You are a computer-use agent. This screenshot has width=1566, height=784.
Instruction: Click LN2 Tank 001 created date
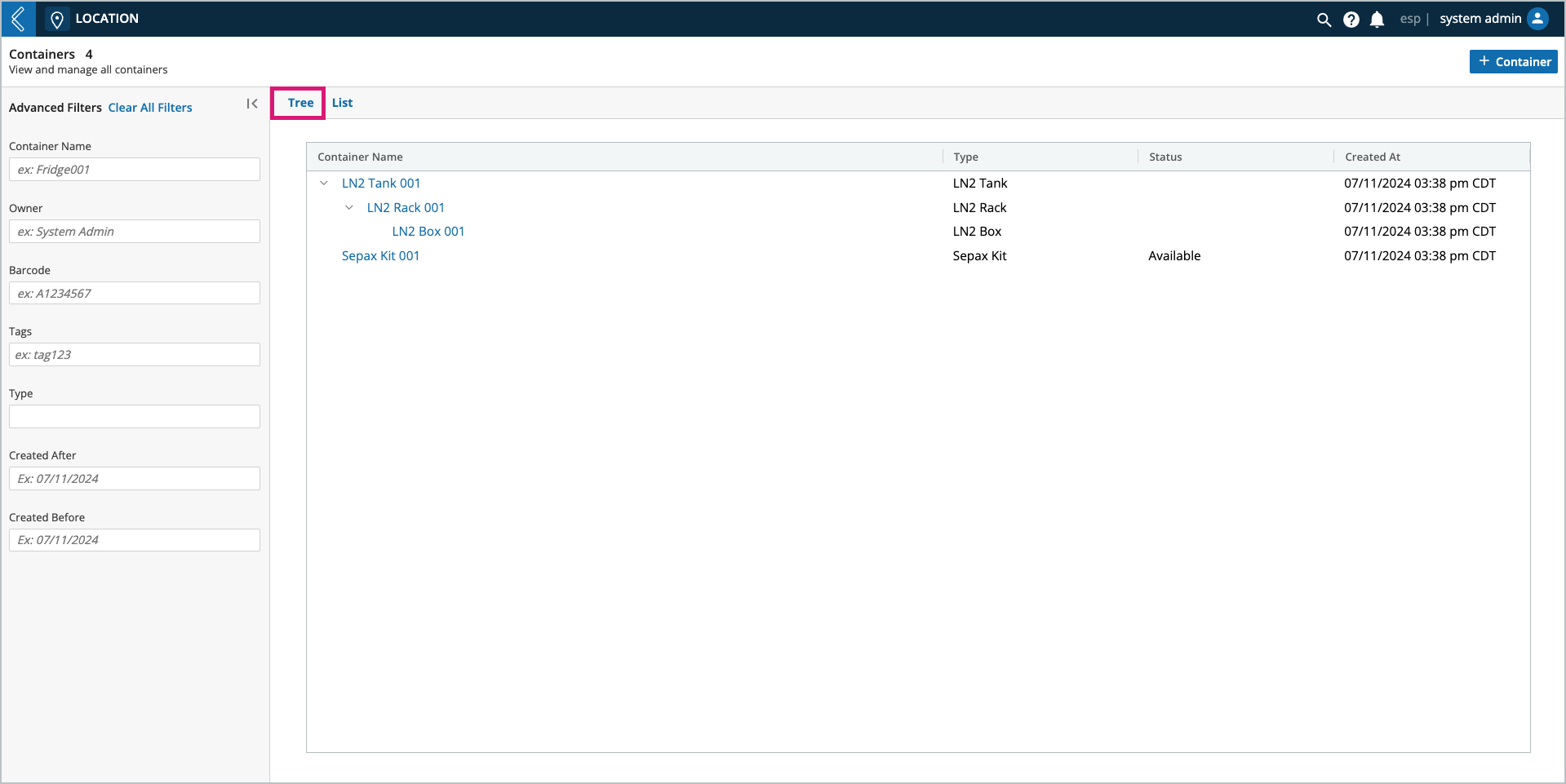[1420, 184]
